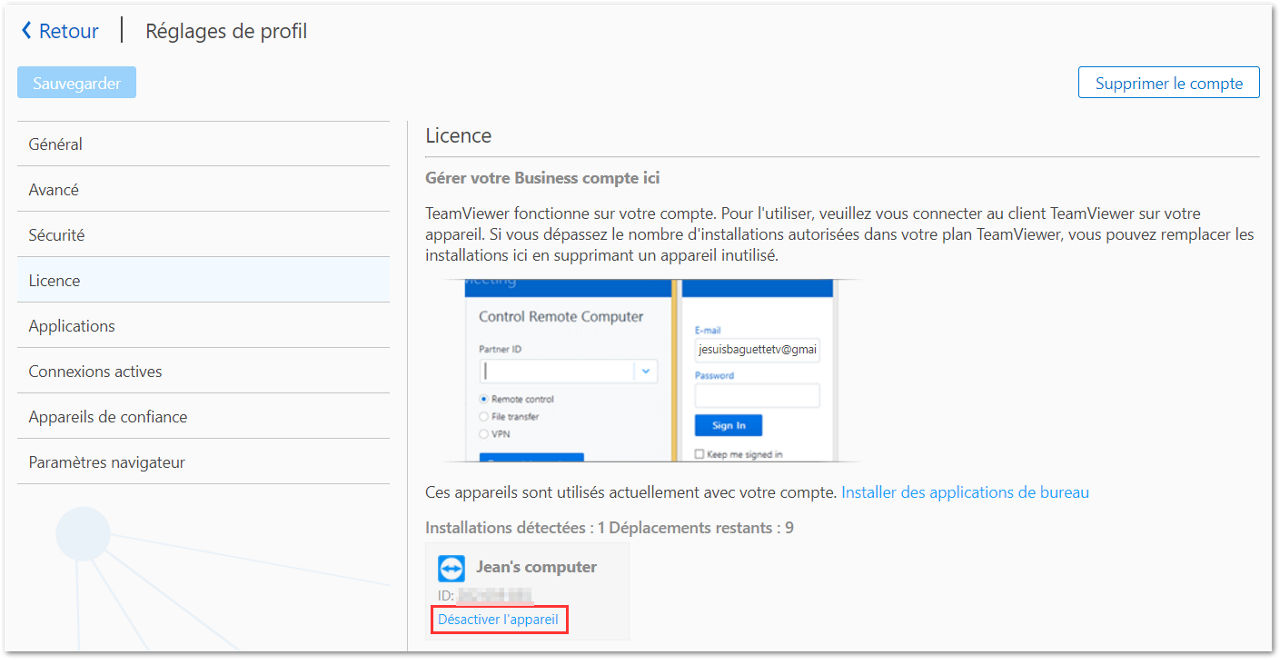This screenshot has width=1280, height=660.
Task: Open the Avancé settings section
Action: pos(203,189)
